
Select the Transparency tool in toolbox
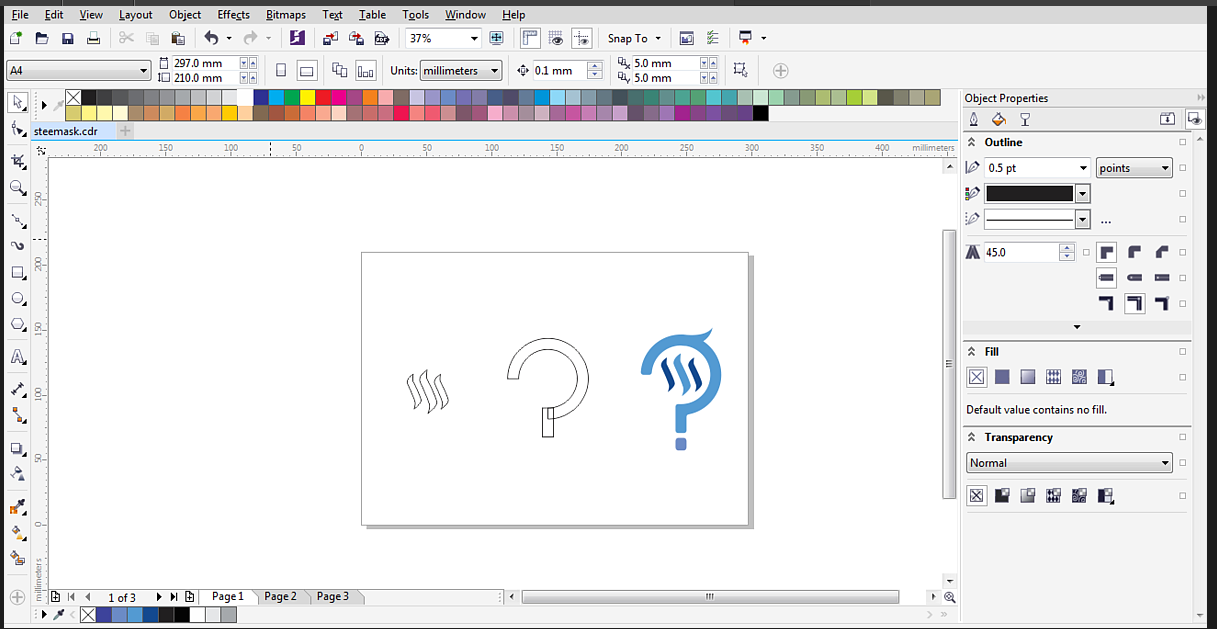click(x=17, y=474)
